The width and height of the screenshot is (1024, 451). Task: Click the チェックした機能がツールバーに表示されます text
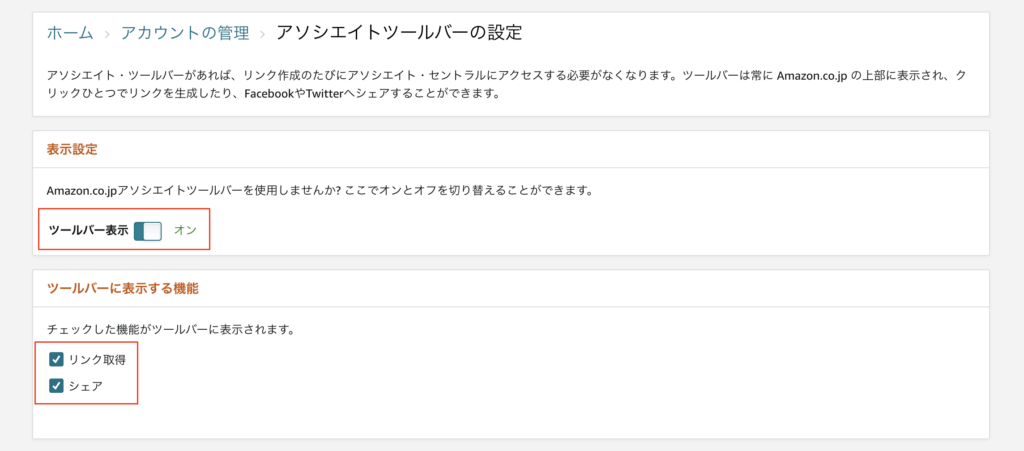pyautogui.click(x=171, y=330)
